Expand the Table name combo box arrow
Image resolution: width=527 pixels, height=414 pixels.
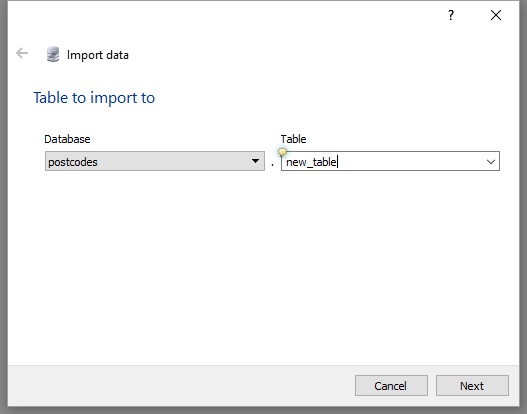click(x=491, y=162)
